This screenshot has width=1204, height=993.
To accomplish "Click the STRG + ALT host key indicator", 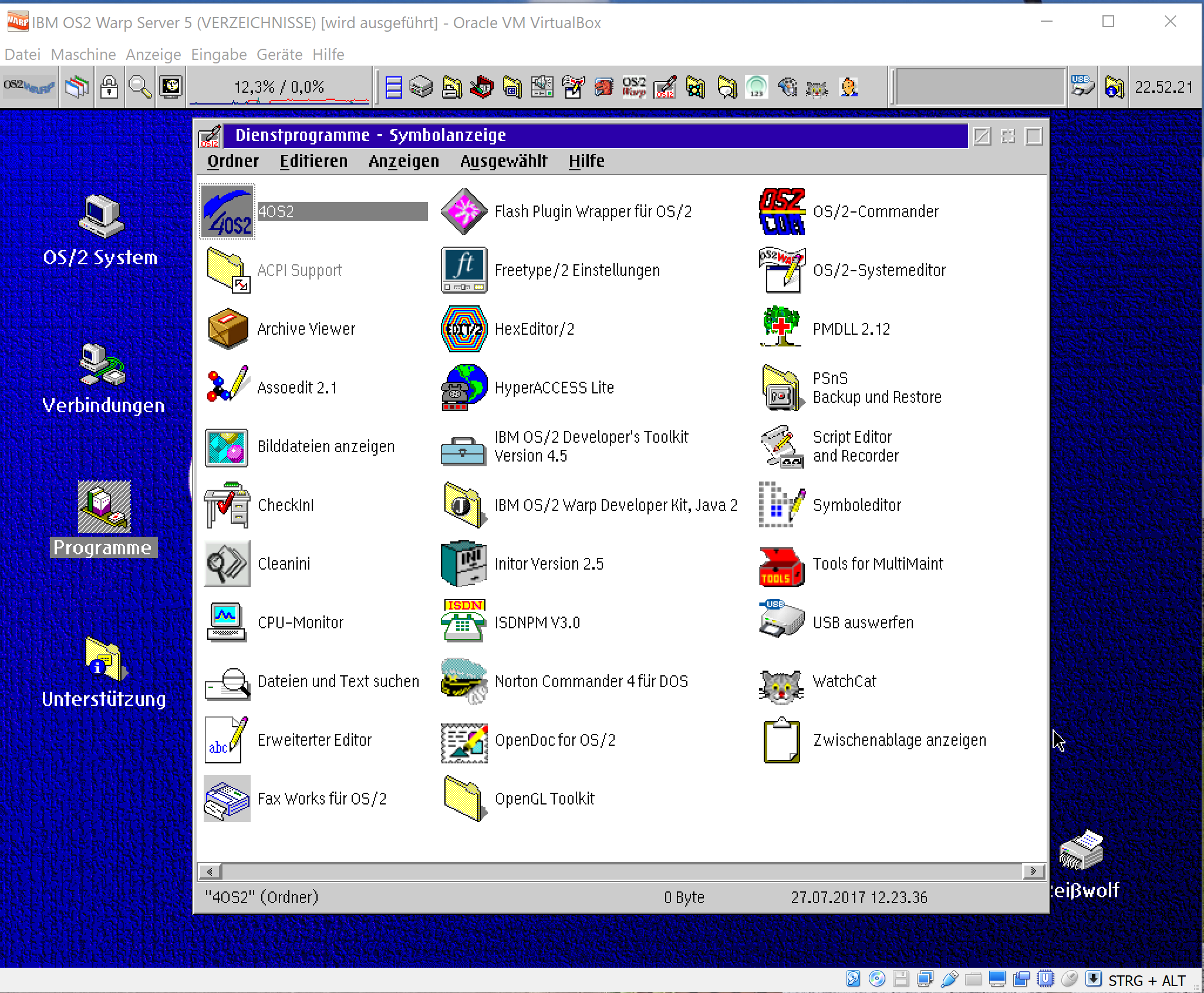I will (1147, 980).
